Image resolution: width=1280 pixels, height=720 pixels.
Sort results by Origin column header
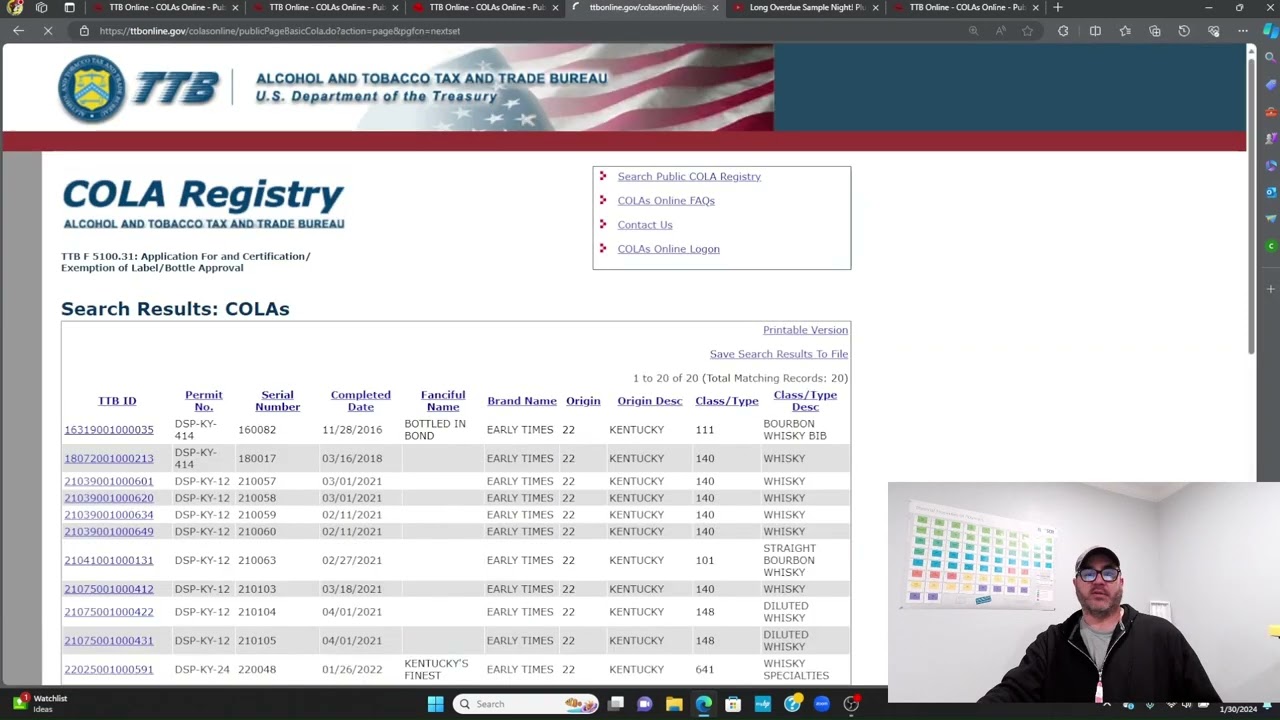tap(583, 401)
